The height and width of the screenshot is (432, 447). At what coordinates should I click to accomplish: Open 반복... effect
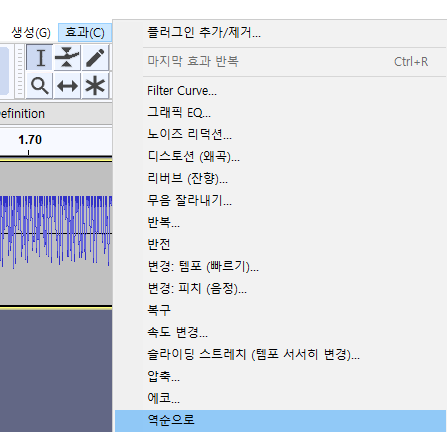point(280,222)
